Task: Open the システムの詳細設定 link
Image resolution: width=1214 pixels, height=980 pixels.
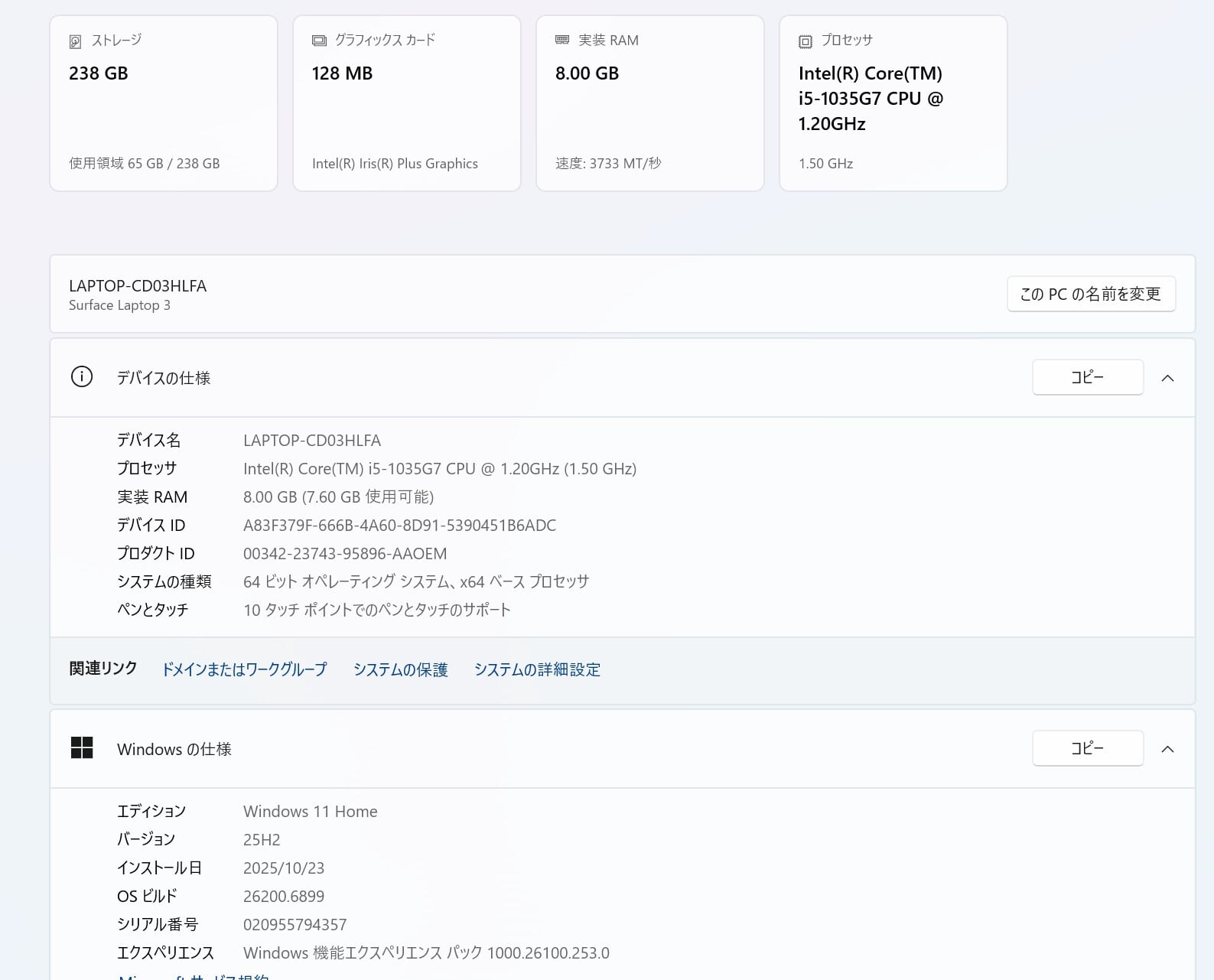Action: click(537, 669)
